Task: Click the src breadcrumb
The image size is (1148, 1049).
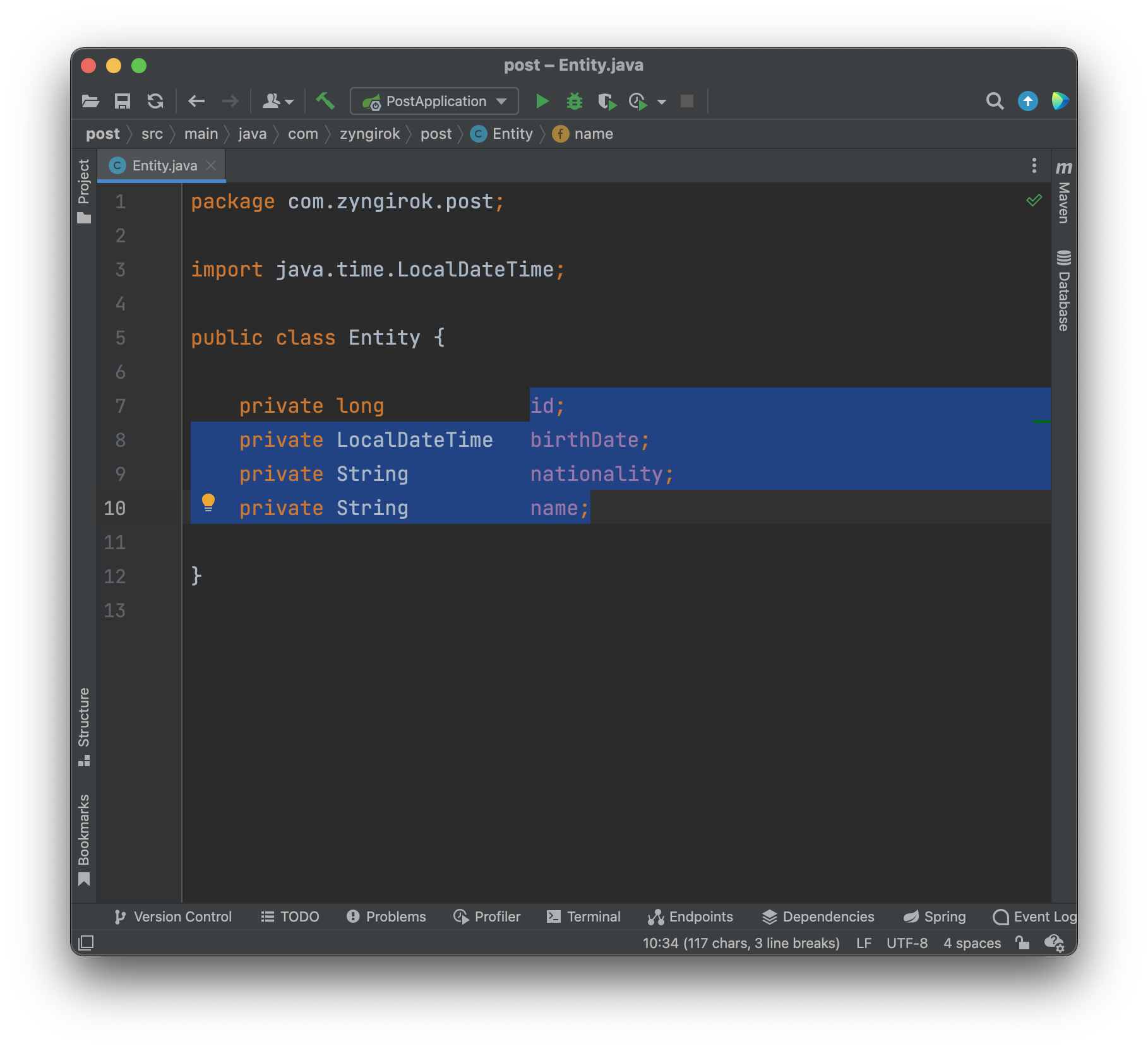Action: click(x=152, y=134)
